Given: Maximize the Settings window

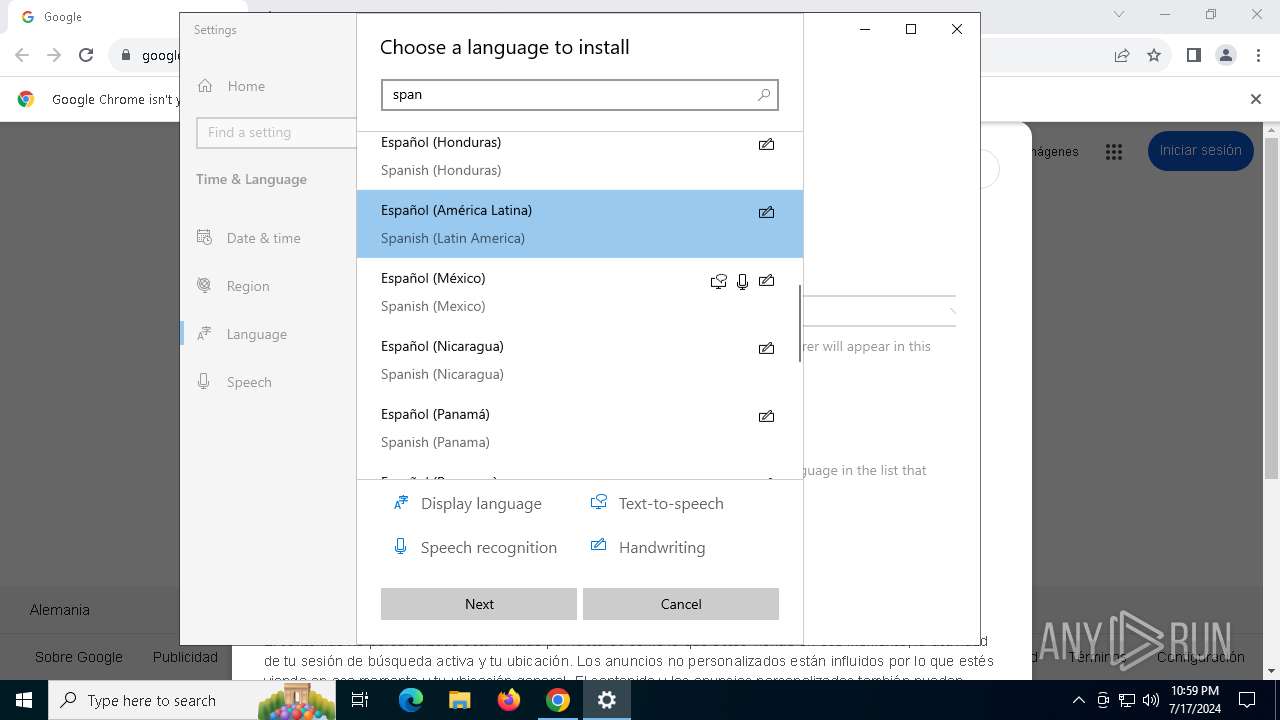Looking at the screenshot, I should pyautogui.click(x=911, y=29).
